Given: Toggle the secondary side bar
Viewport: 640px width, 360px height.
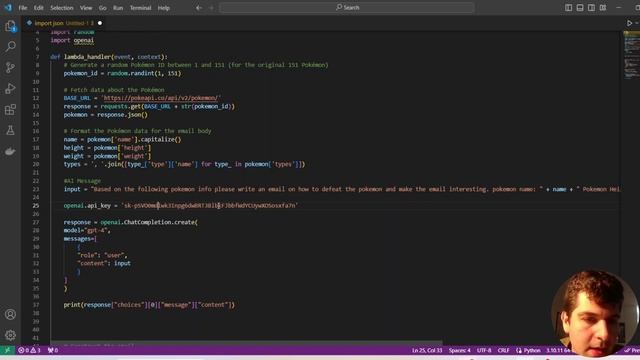Looking at the screenshot, I should (591, 8).
